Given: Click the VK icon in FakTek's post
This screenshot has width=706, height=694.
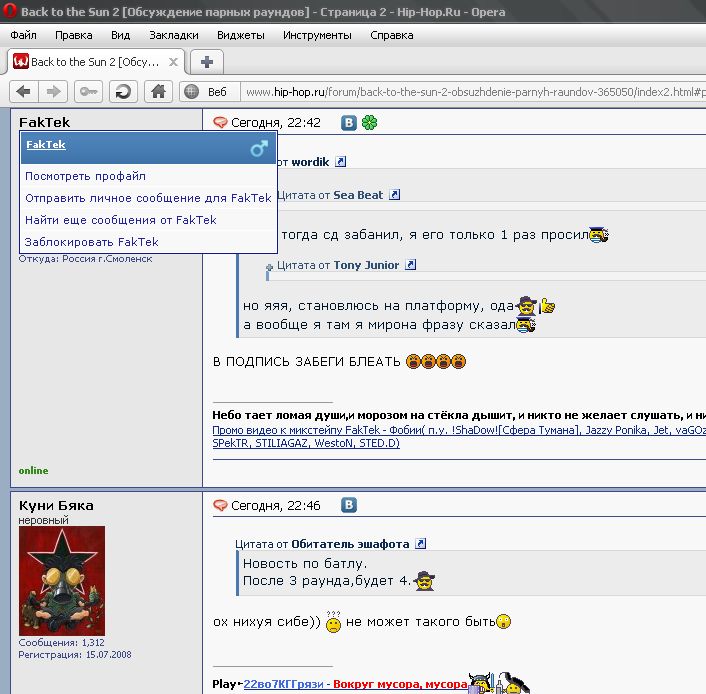Looking at the screenshot, I should [x=349, y=123].
